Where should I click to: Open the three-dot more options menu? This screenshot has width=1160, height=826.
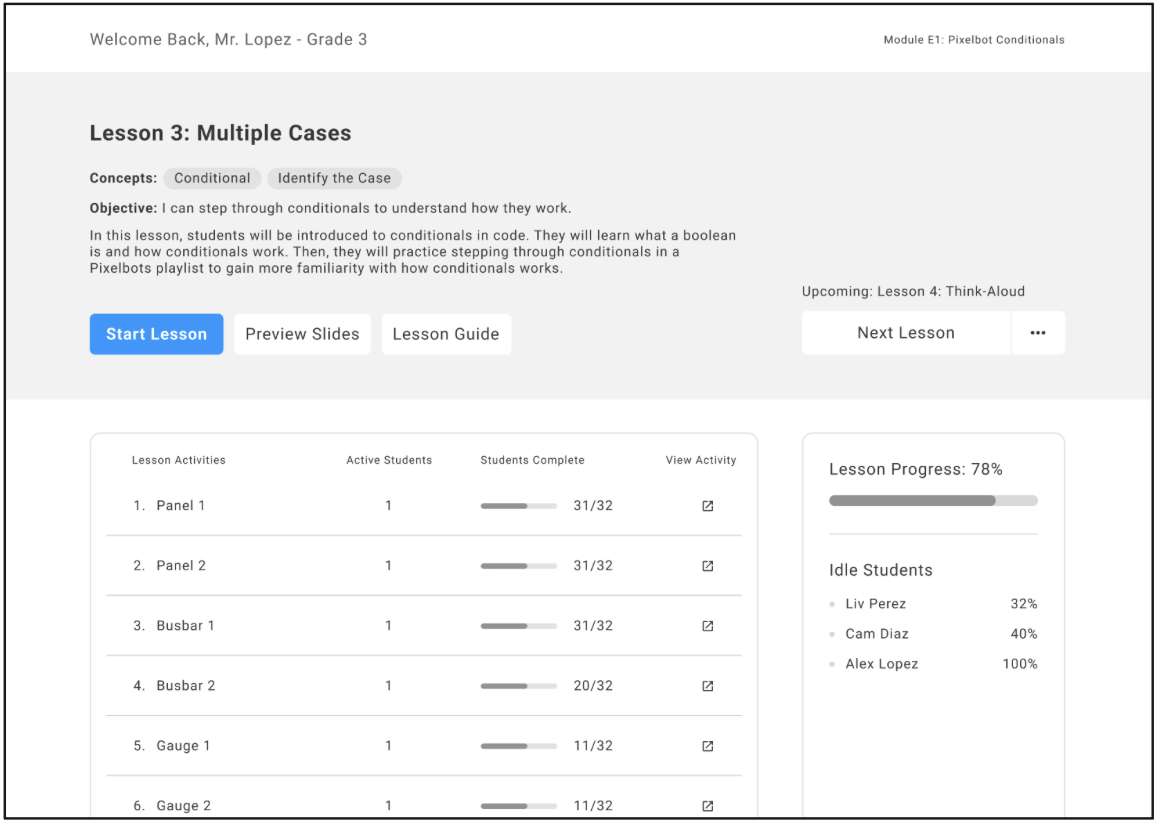tap(1037, 333)
